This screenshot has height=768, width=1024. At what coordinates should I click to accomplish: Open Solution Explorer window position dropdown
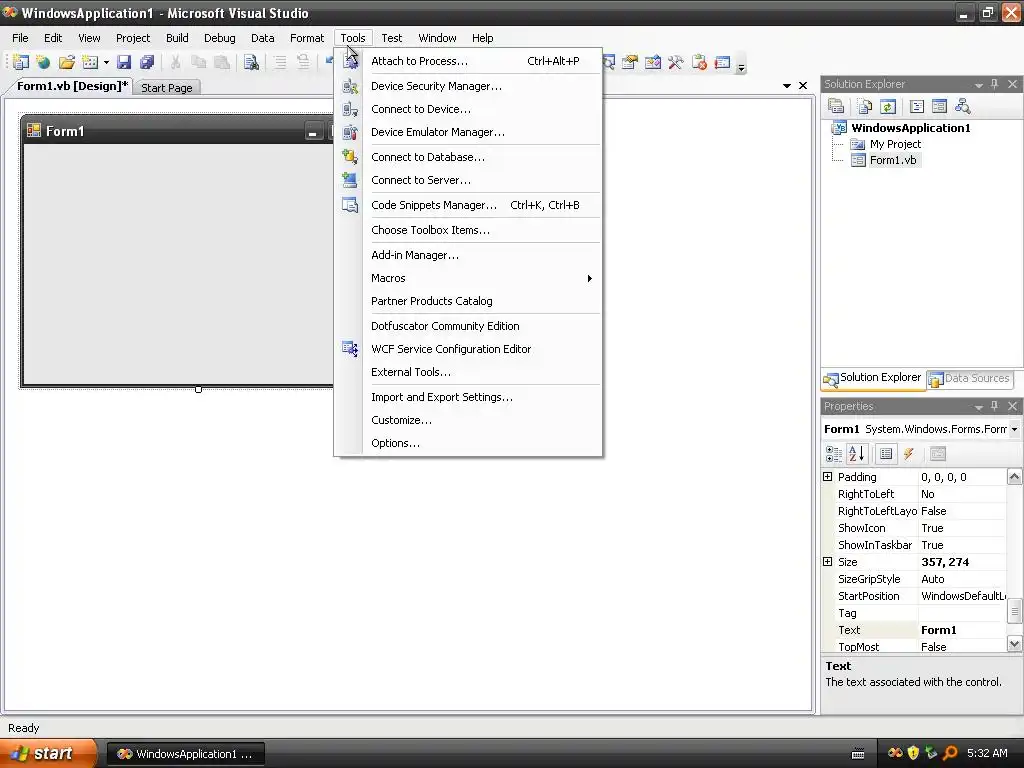[978, 85]
